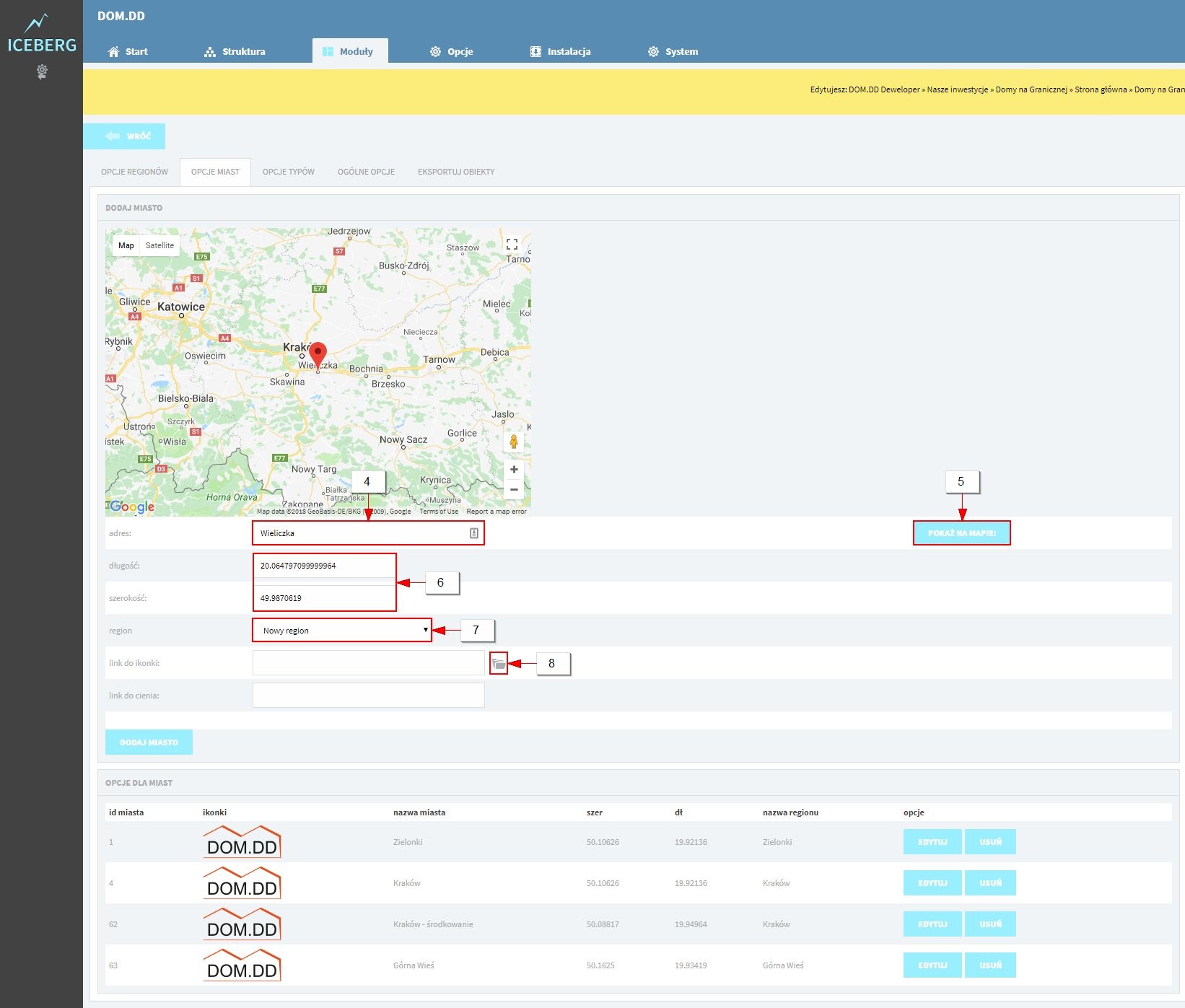Click the city name Zielonki

(x=408, y=842)
